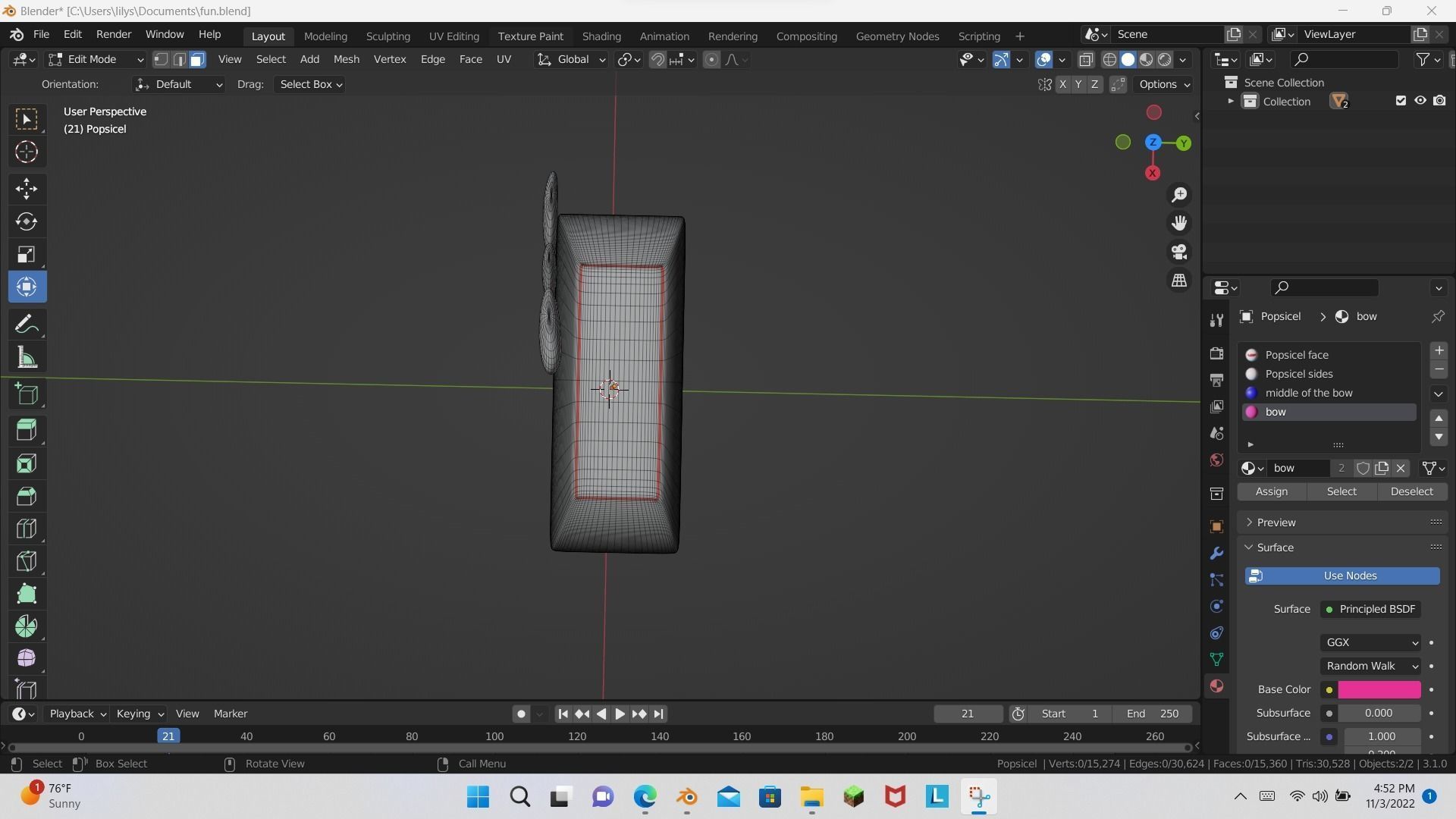1456x819 pixels.
Task: Hide Collection in viewport with eye icon
Action: pyautogui.click(x=1420, y=101)
